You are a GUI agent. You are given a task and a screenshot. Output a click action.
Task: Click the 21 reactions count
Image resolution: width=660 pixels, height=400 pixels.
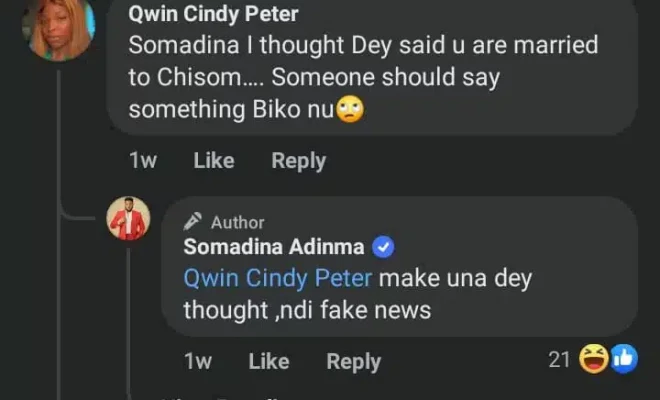pos(559,360)
